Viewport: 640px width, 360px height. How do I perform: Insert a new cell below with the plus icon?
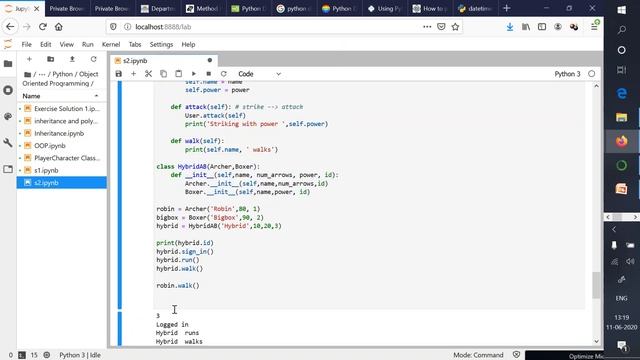pyautogui.click(x=133, y=74)
